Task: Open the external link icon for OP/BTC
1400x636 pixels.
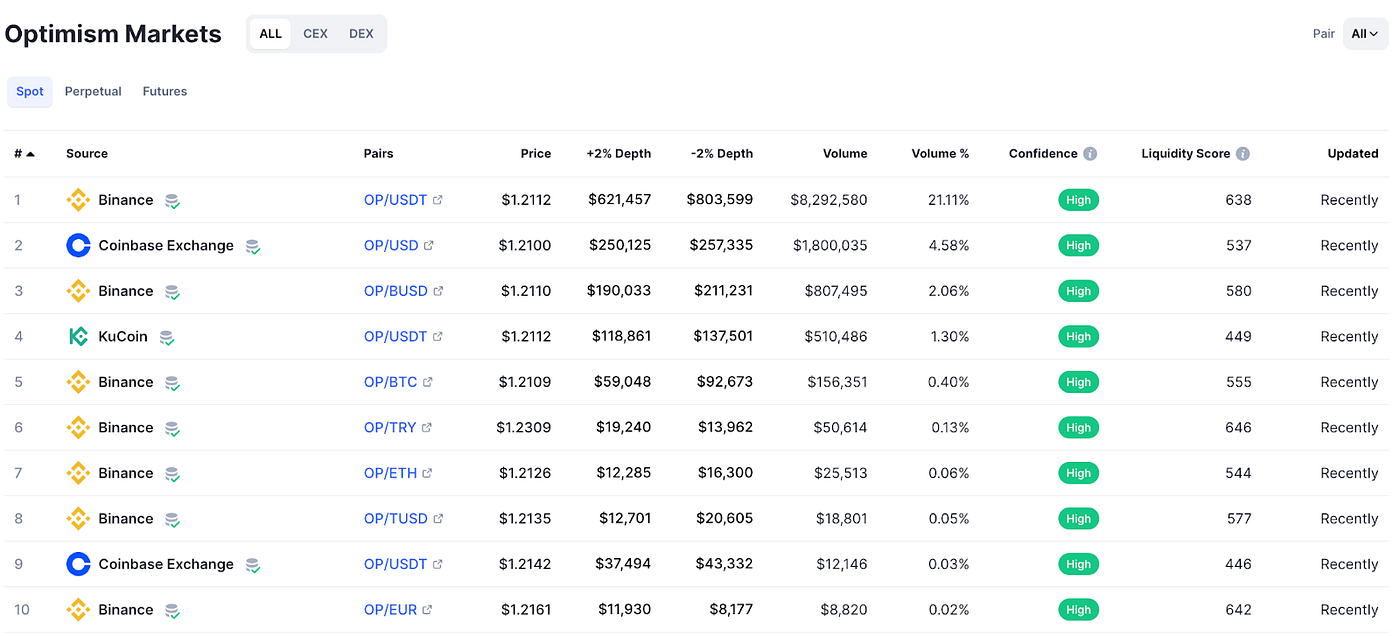Action: (x=428, y=382)
